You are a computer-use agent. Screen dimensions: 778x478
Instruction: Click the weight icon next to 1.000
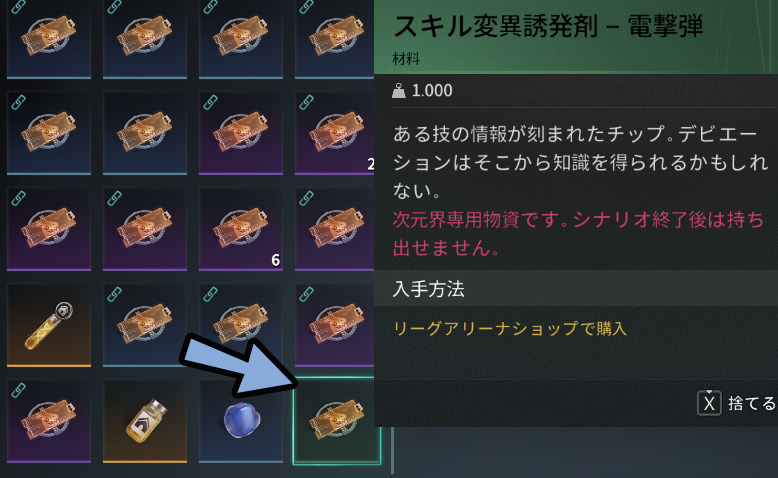[x=399, y=91]
